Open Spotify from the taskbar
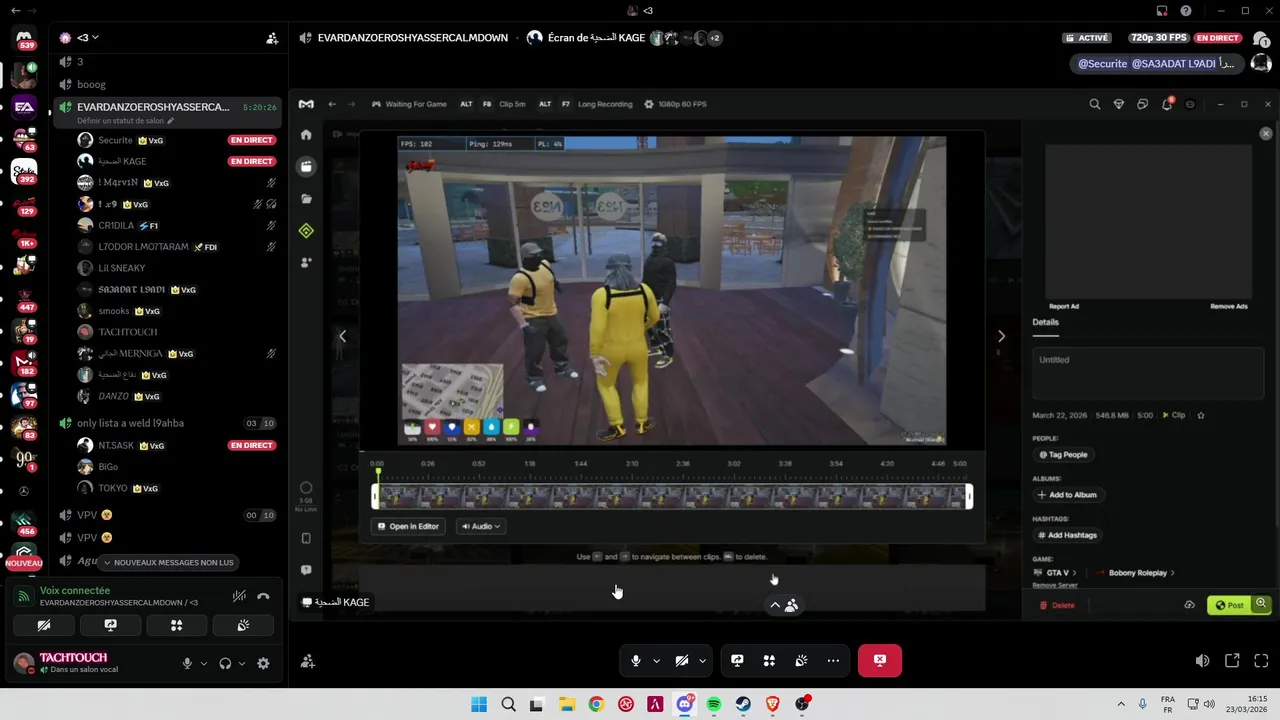 pyautogui.click(x=714, y=704)
